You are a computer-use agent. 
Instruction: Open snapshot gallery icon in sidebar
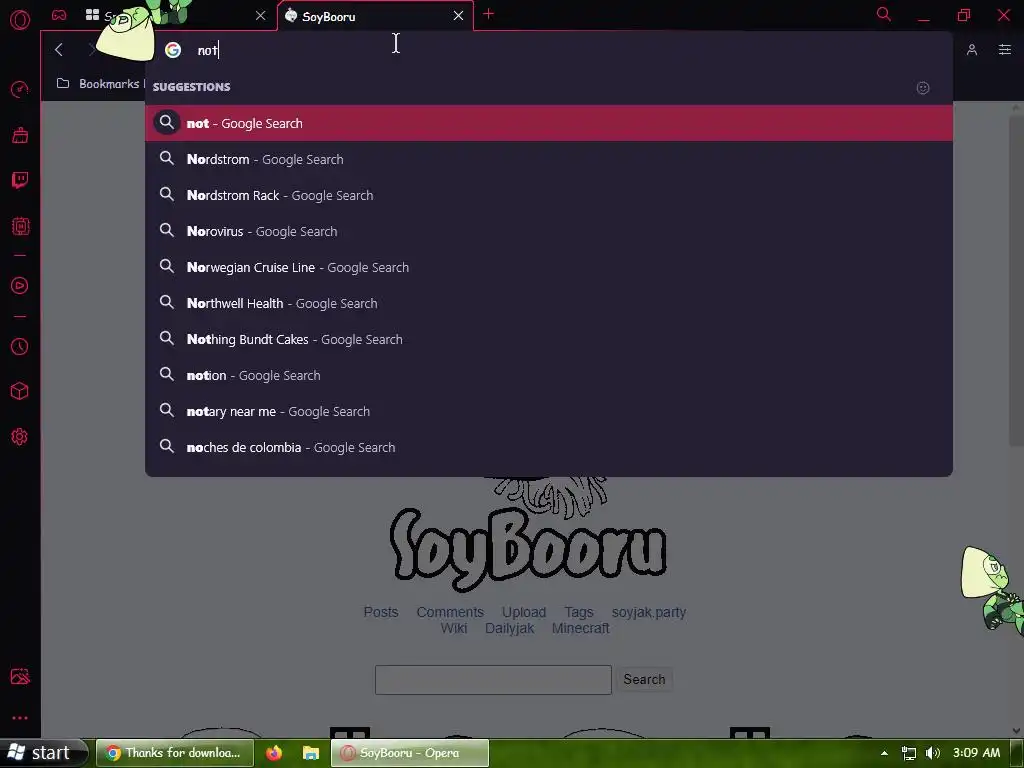20,677
